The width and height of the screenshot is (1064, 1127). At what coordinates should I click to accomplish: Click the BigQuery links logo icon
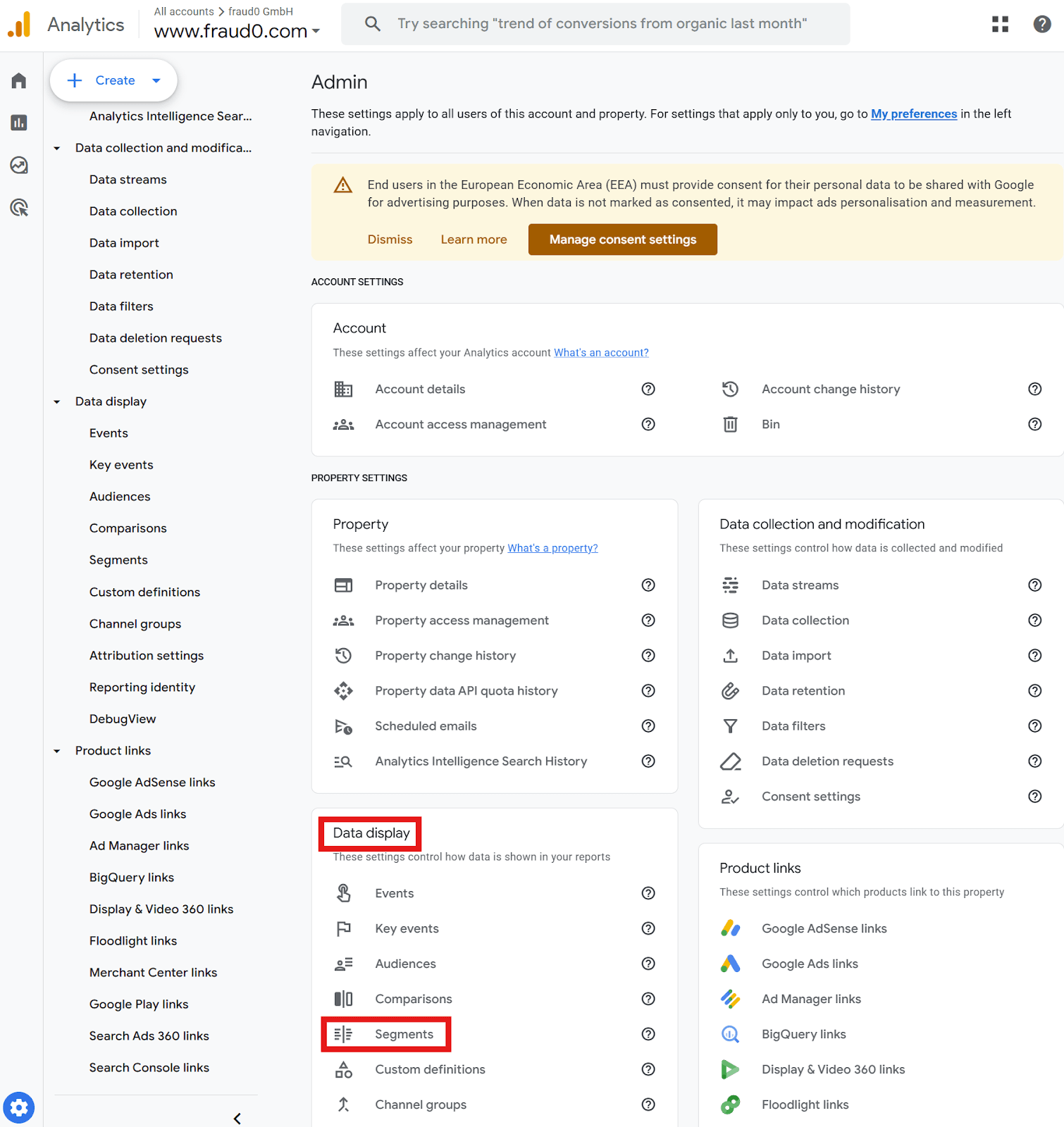730,1034
